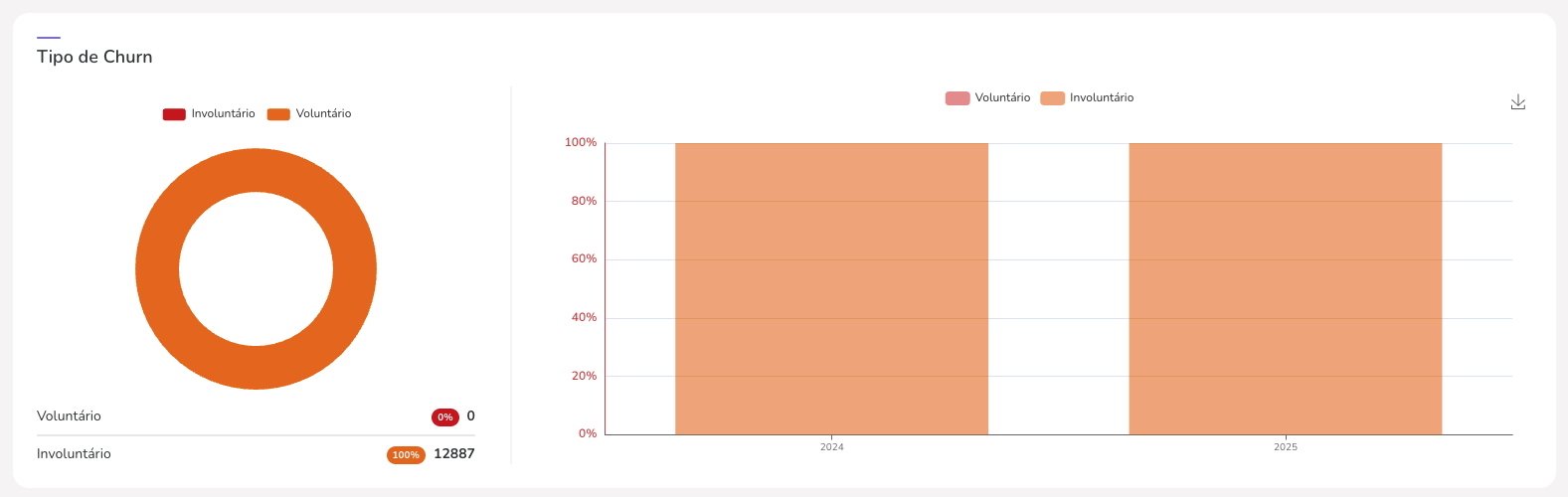
Task: Select the Voluntário row label below donut
Action: coord(69,416)
